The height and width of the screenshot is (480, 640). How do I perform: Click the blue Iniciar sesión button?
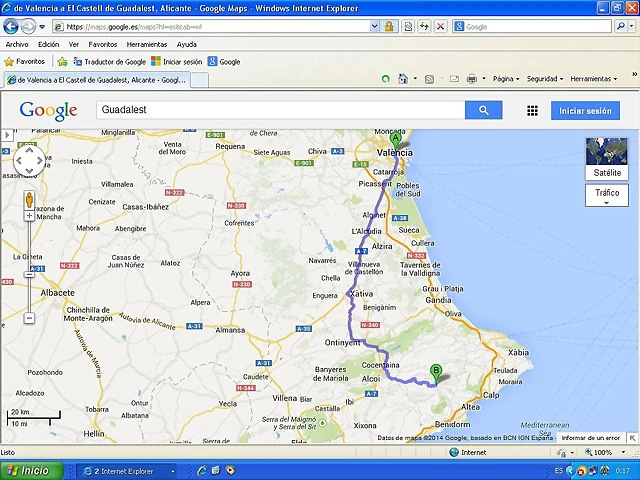coord(585,111)
